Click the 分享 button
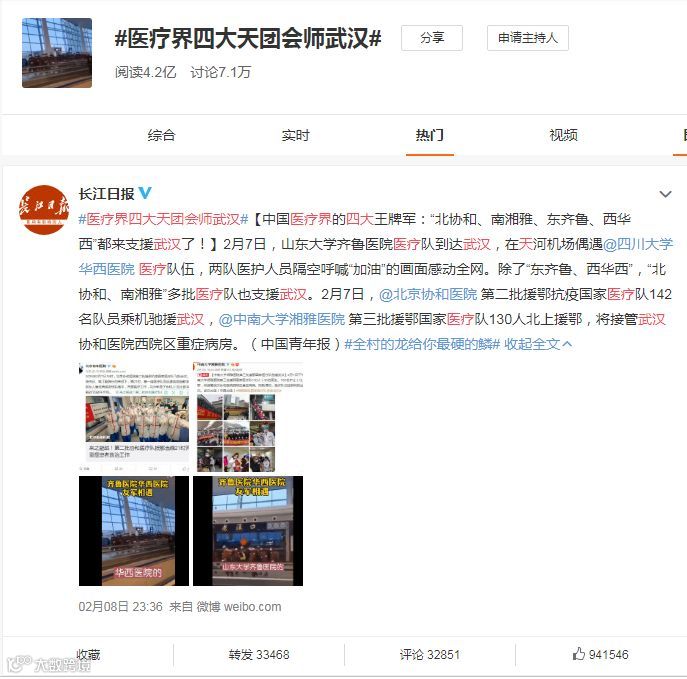This screenshot has height=679, width=687. tap(432, 38)
